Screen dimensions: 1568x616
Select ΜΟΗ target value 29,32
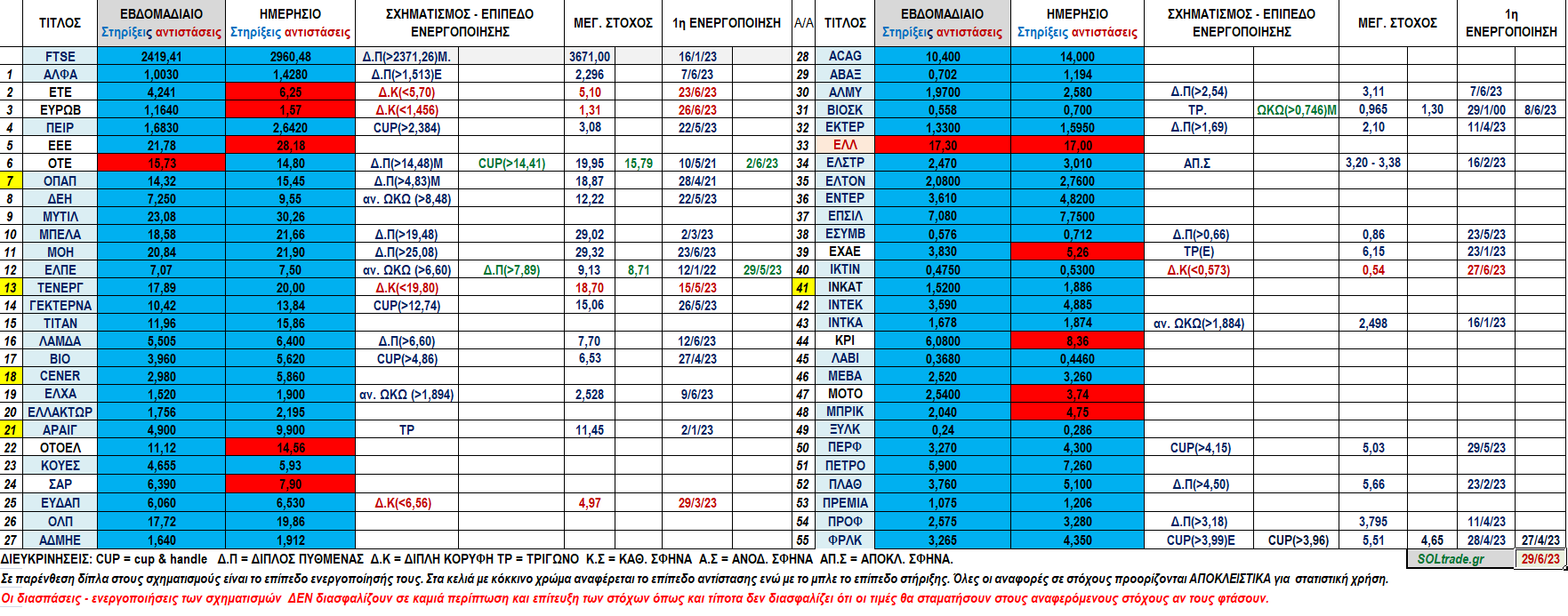click(590, 252)
